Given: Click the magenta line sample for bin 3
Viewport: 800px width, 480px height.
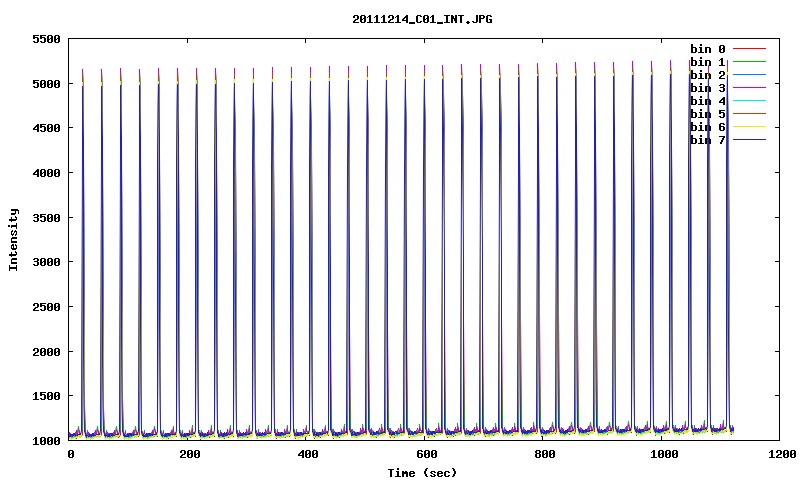Looking at the screenshot, I should [x=749, y=88].
